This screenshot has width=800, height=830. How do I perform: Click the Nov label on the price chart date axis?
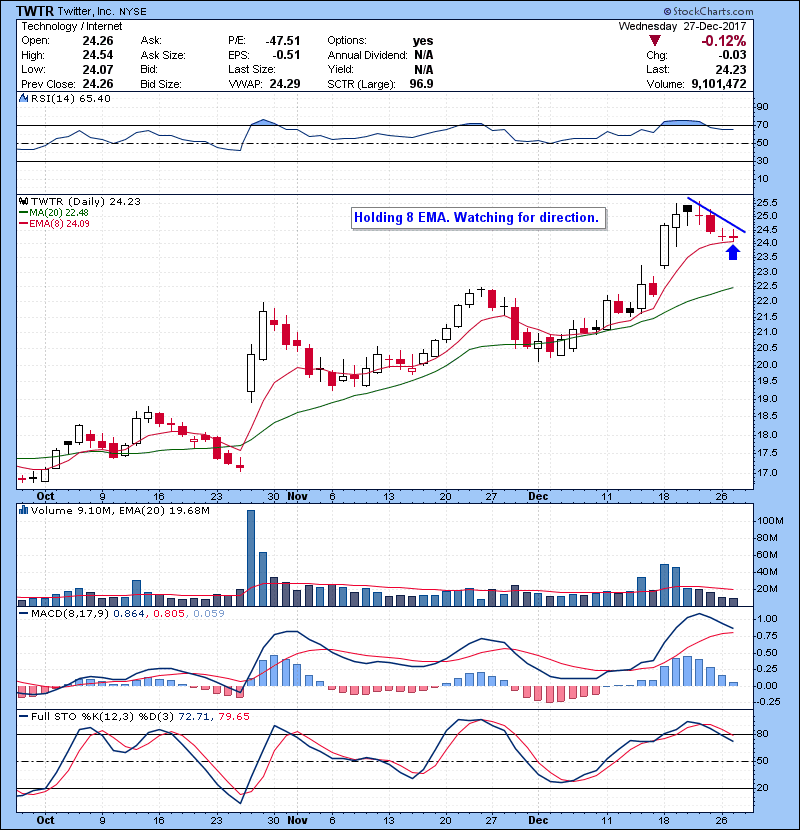tap(298, 497)
